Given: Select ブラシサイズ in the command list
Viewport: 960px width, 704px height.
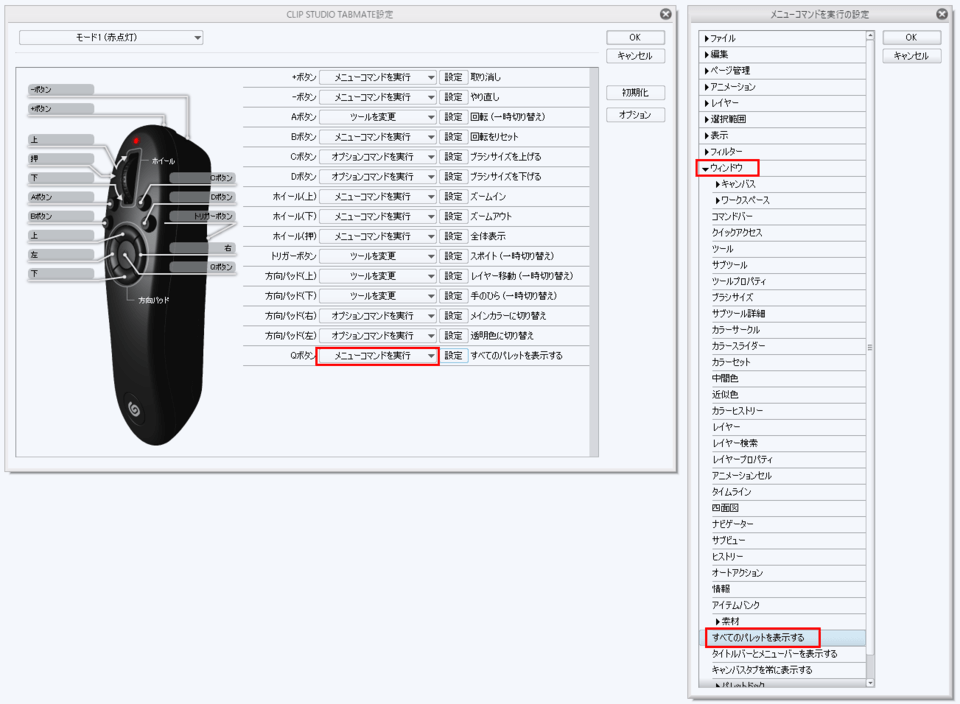Looking at the screenshot, I should 782,298.
